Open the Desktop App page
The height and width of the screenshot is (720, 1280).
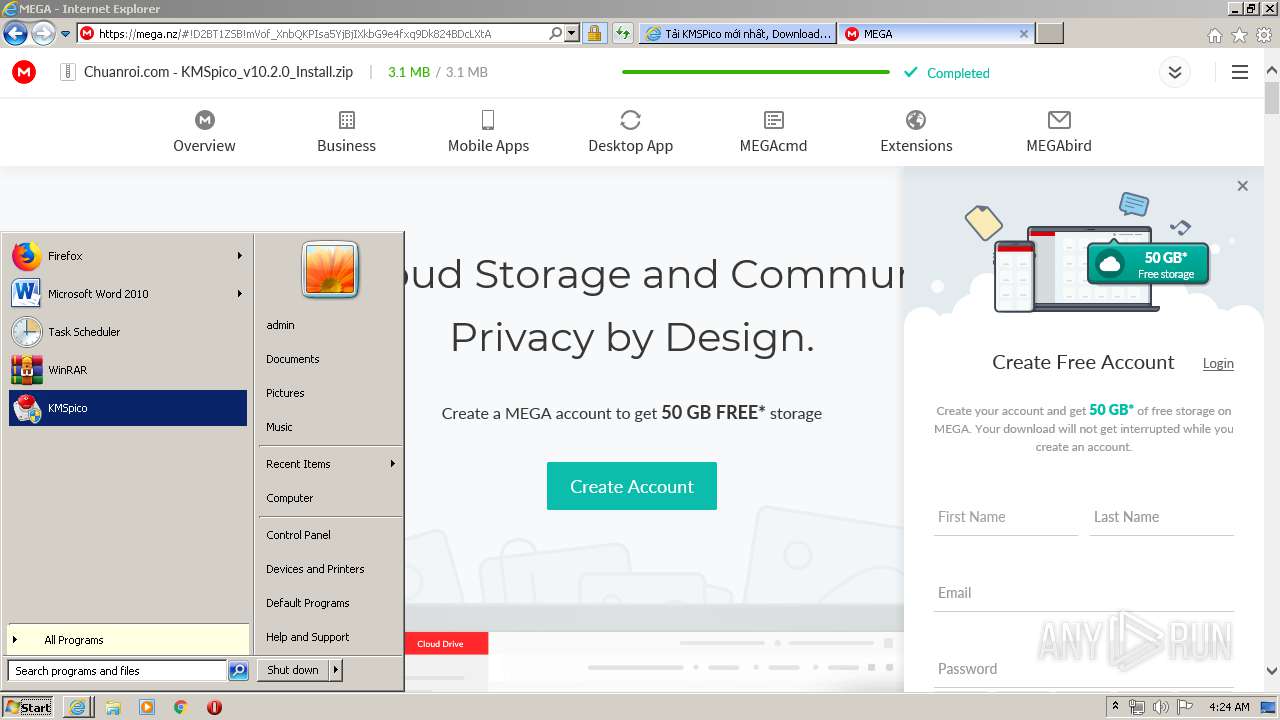click(x=630, y=132)
